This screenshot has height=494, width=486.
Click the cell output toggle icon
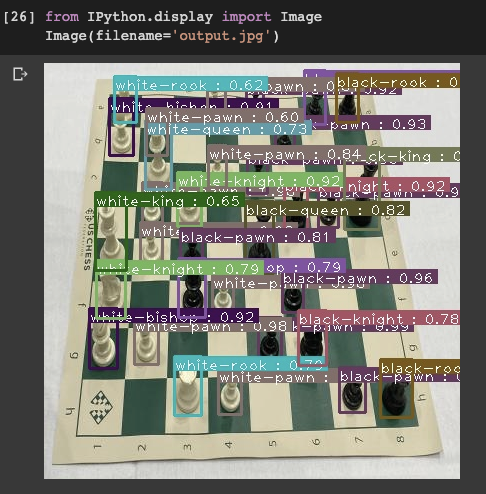point(20,74)
